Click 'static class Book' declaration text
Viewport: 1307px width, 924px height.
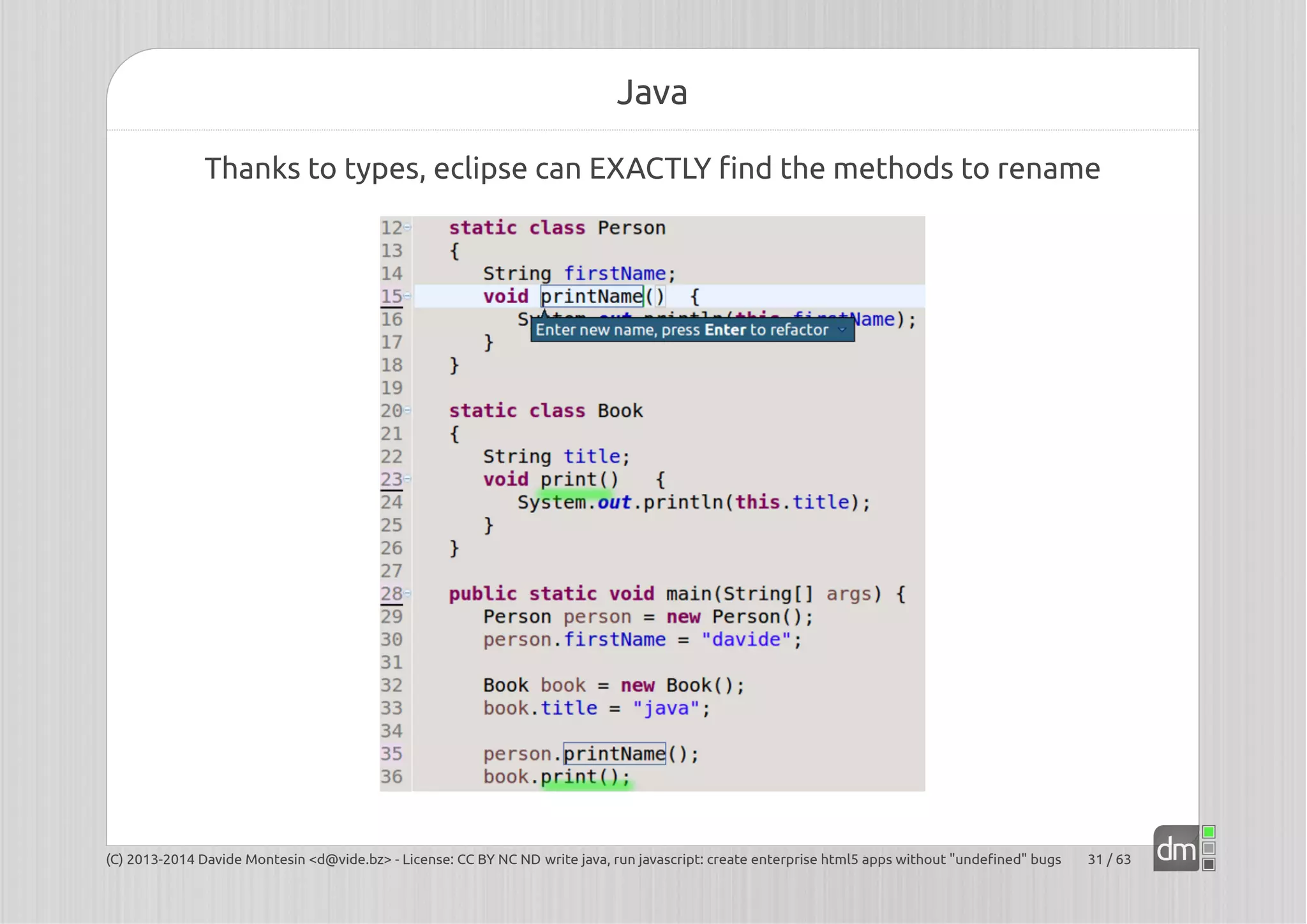point(546,411)
